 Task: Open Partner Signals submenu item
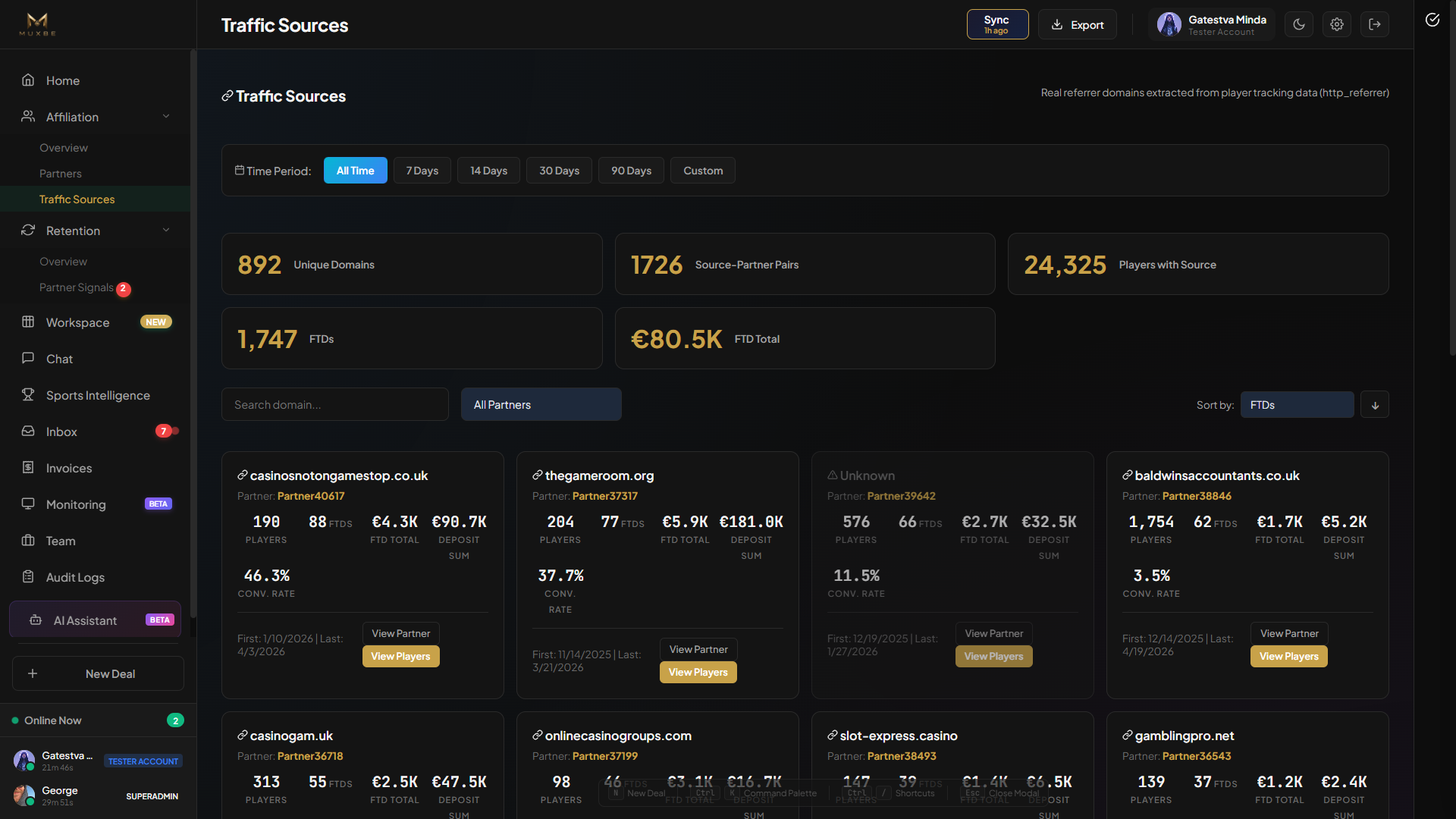coord(77,287)
